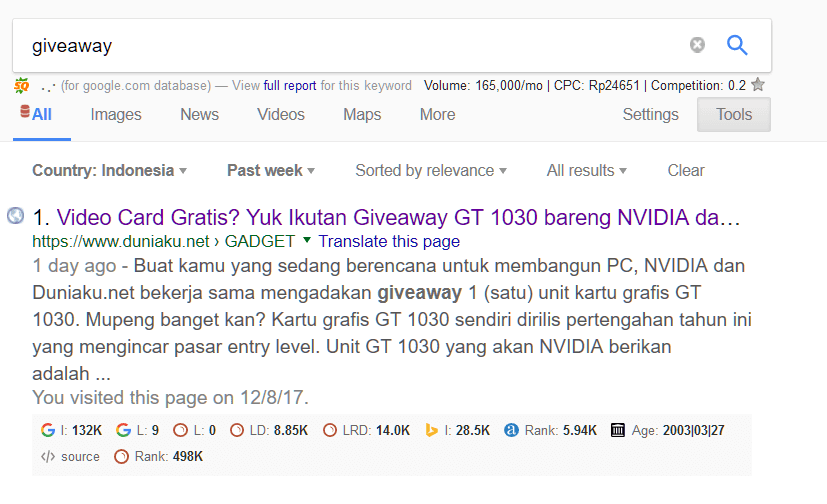Open Google index value 132K

(x=71, y=430)
